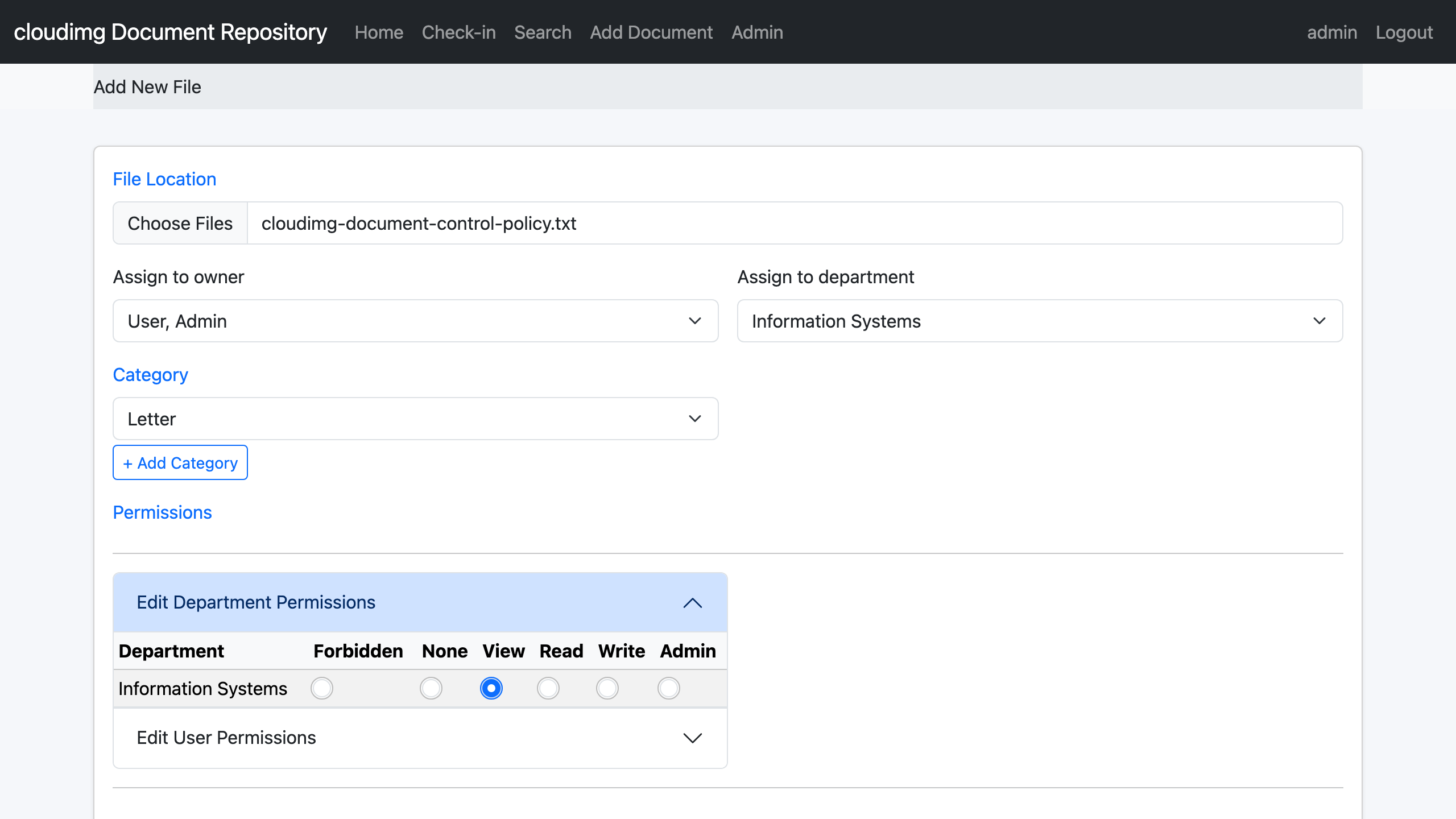Click the Permissions heading
The height and width of the screenshot is (819, 1456).
[162, 512]
